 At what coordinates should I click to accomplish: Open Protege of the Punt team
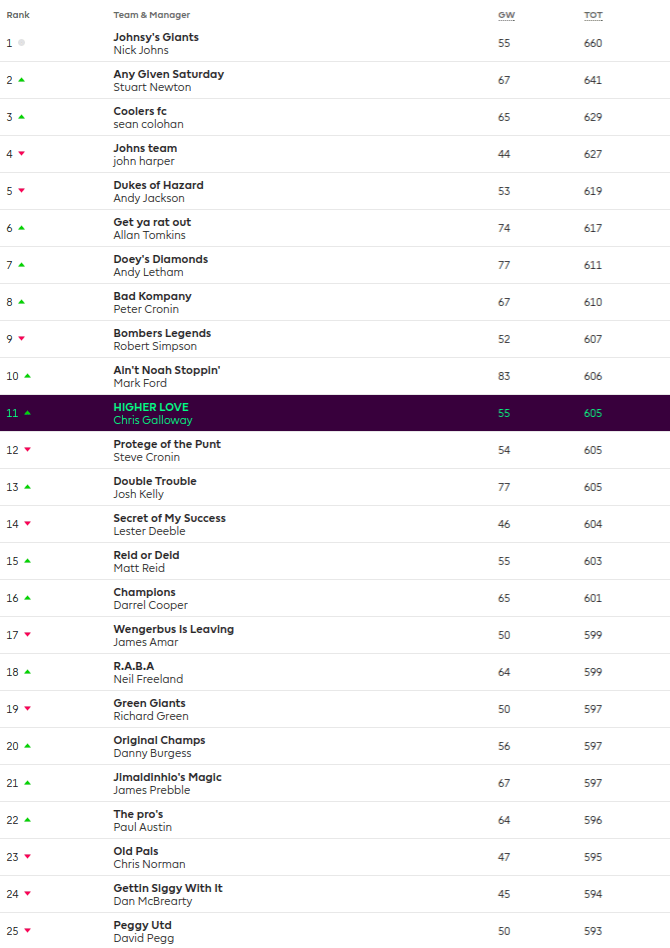167,444
